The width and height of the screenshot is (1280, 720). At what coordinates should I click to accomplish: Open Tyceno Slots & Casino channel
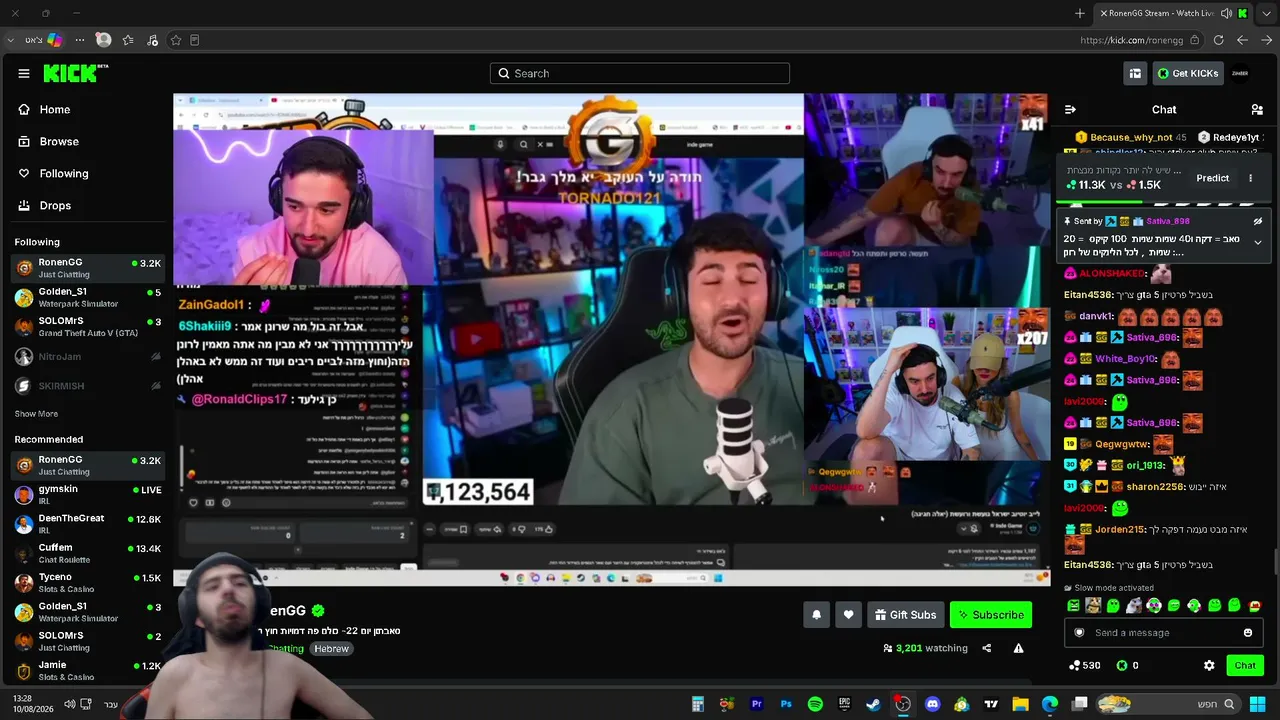click(87, 583)
